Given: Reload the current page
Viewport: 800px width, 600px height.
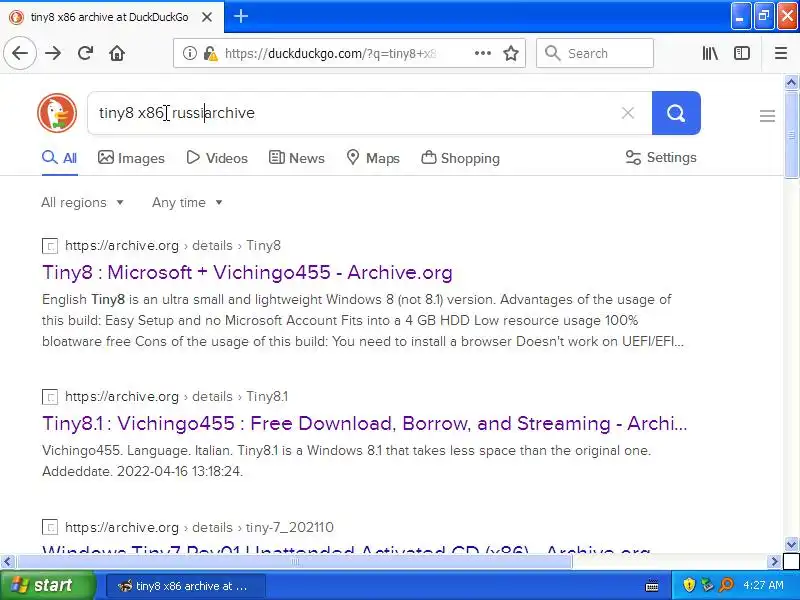Looking at the screenshot, I should tap(85, 53).
